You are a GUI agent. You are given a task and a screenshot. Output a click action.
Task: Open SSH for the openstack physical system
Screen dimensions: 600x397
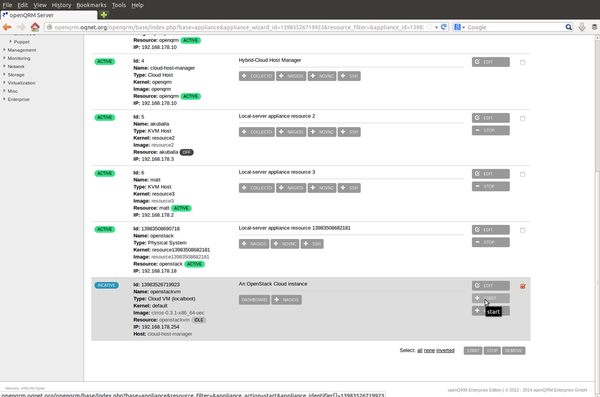tap(312, 243)
